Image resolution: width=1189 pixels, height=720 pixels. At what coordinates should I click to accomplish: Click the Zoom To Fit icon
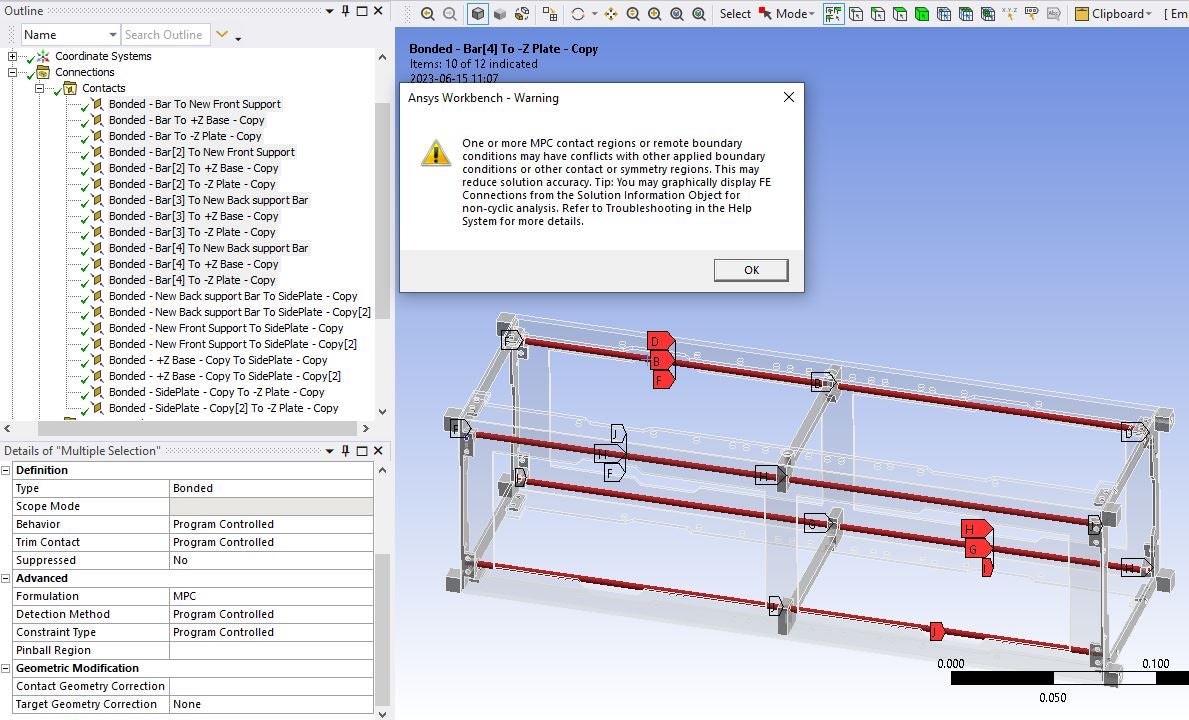click(676, 14)
